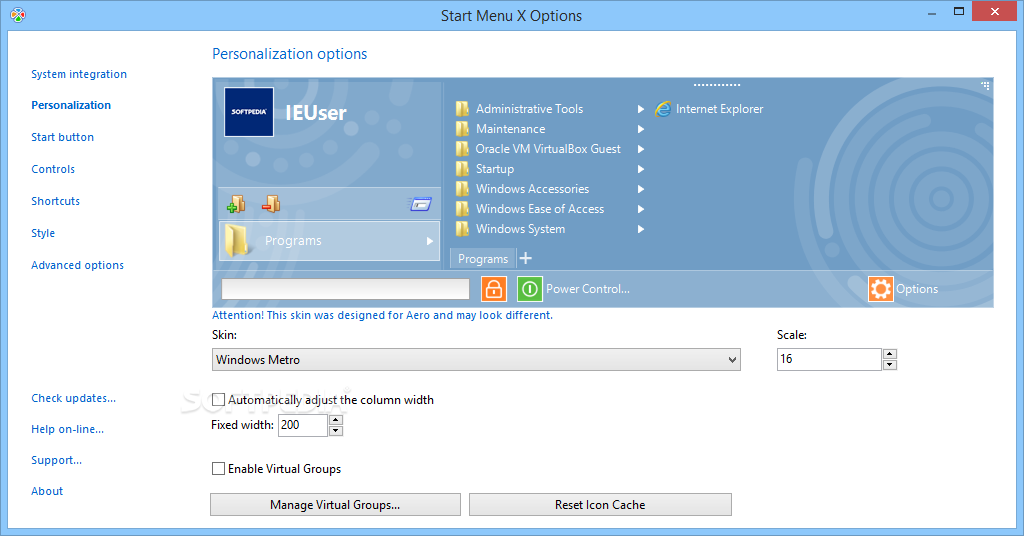The height and width of the screenshot is (536, 1024).
Task: Click the Oracle VM VirtualBox Guest folder icon
Action: pos(462,149)
